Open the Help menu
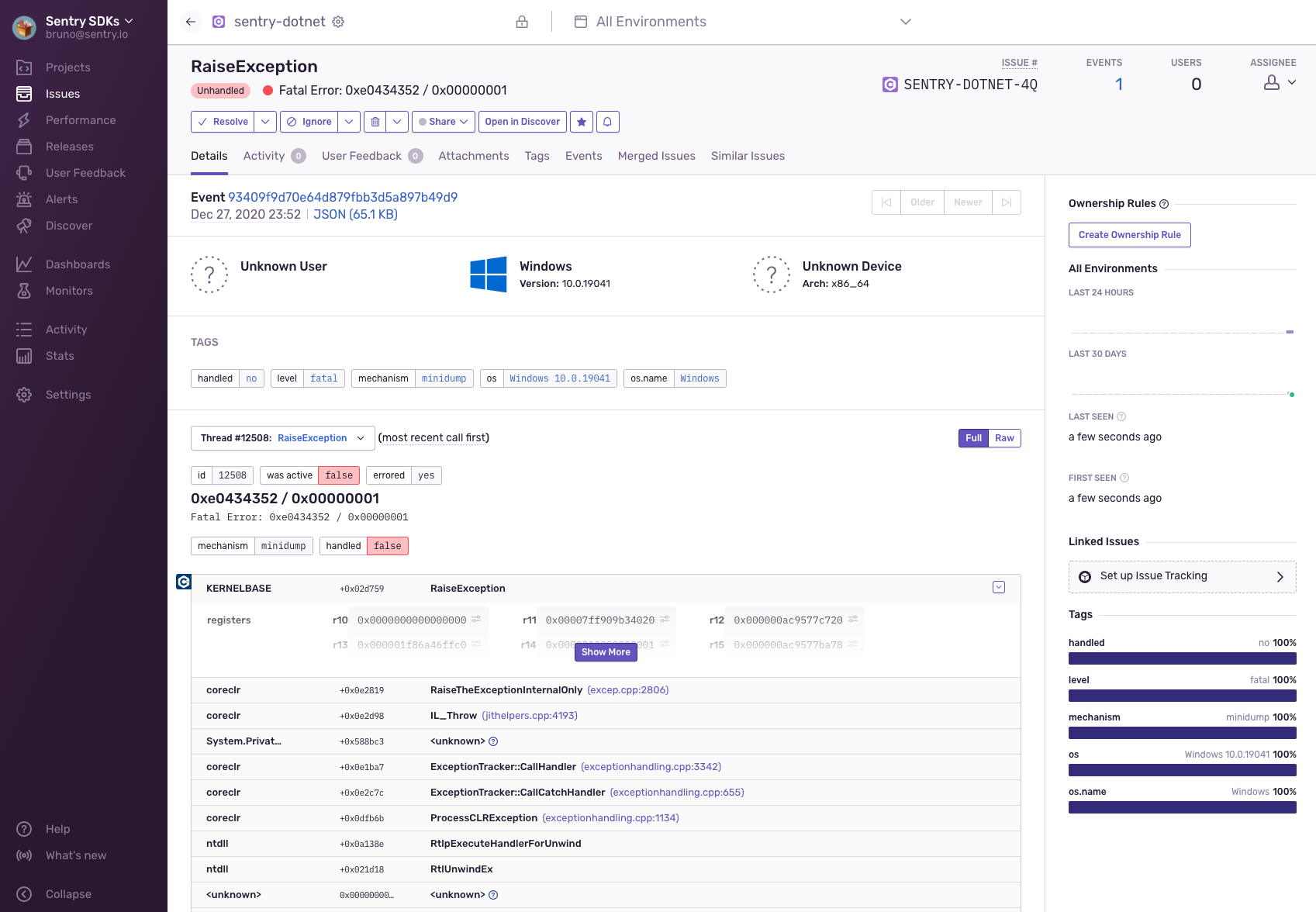Viewport: 1316px width, 912px height. [57, 829]
